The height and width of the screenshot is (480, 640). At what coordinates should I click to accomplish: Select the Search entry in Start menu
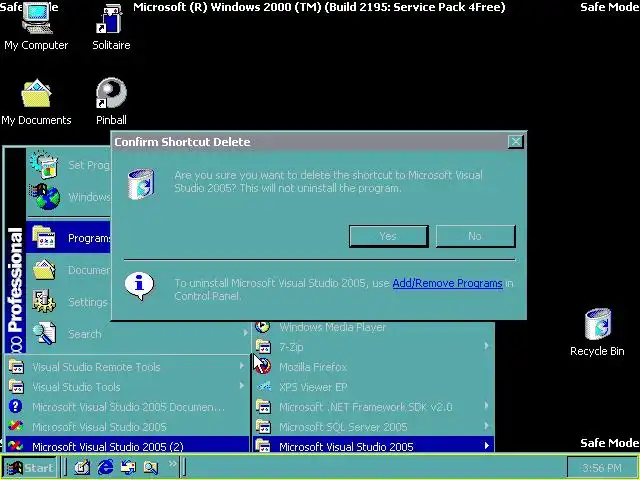(x=138, y=333)
